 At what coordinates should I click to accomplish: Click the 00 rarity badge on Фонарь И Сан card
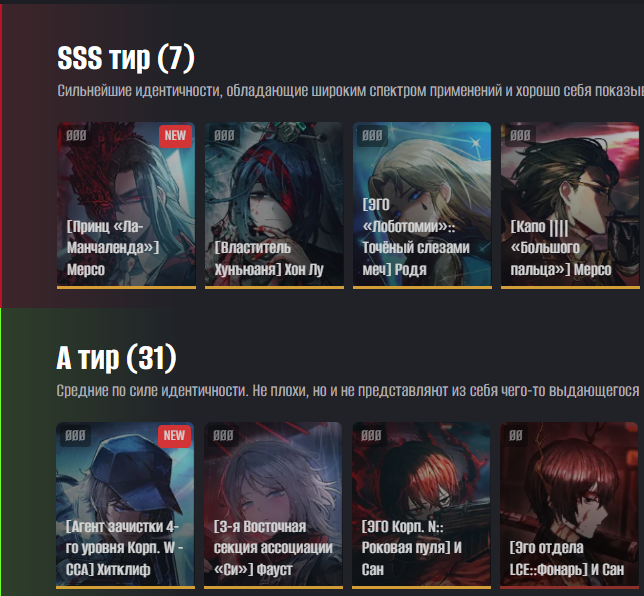515,436
